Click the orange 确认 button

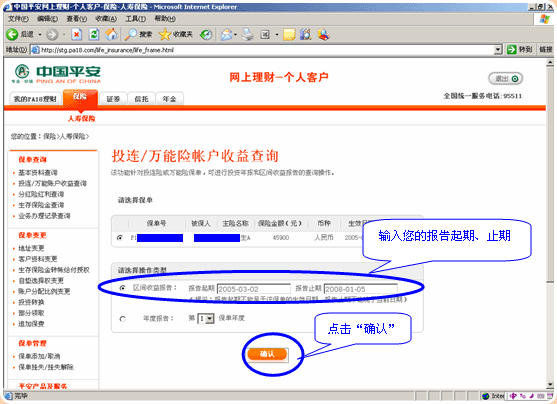[x=267, y=354]
